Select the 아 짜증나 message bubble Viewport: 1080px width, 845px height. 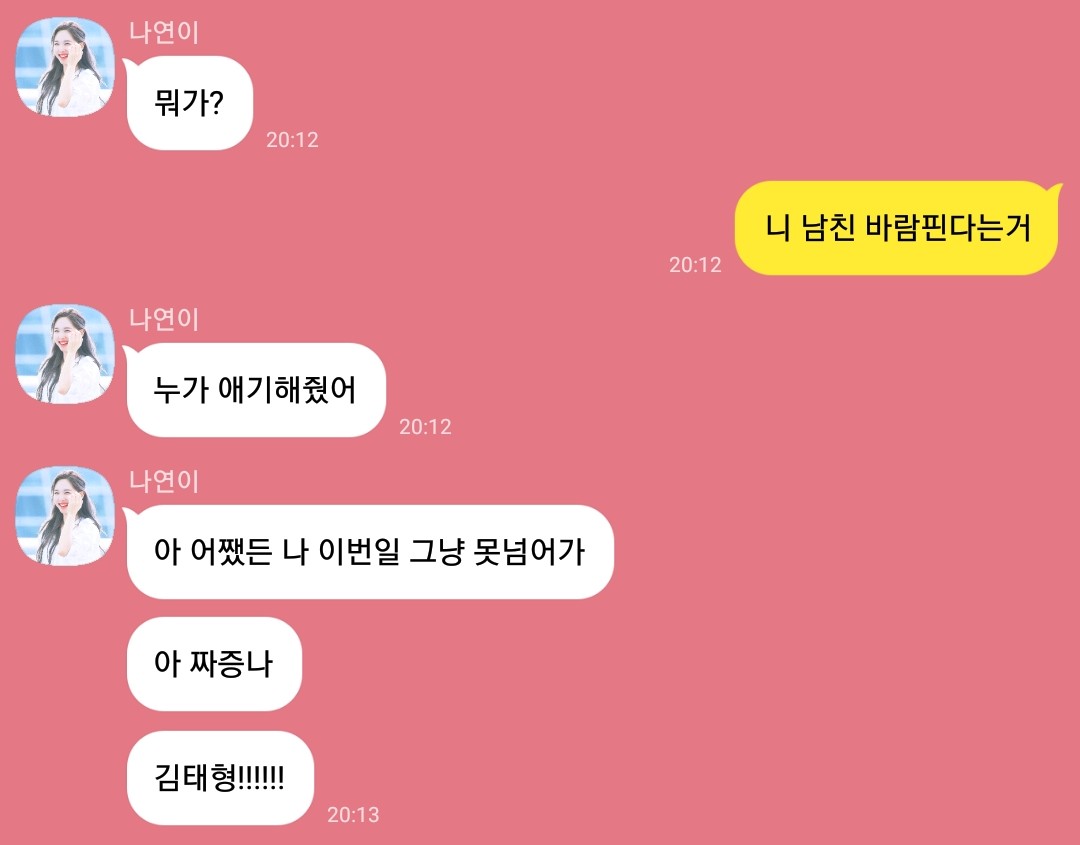point(214,664)
